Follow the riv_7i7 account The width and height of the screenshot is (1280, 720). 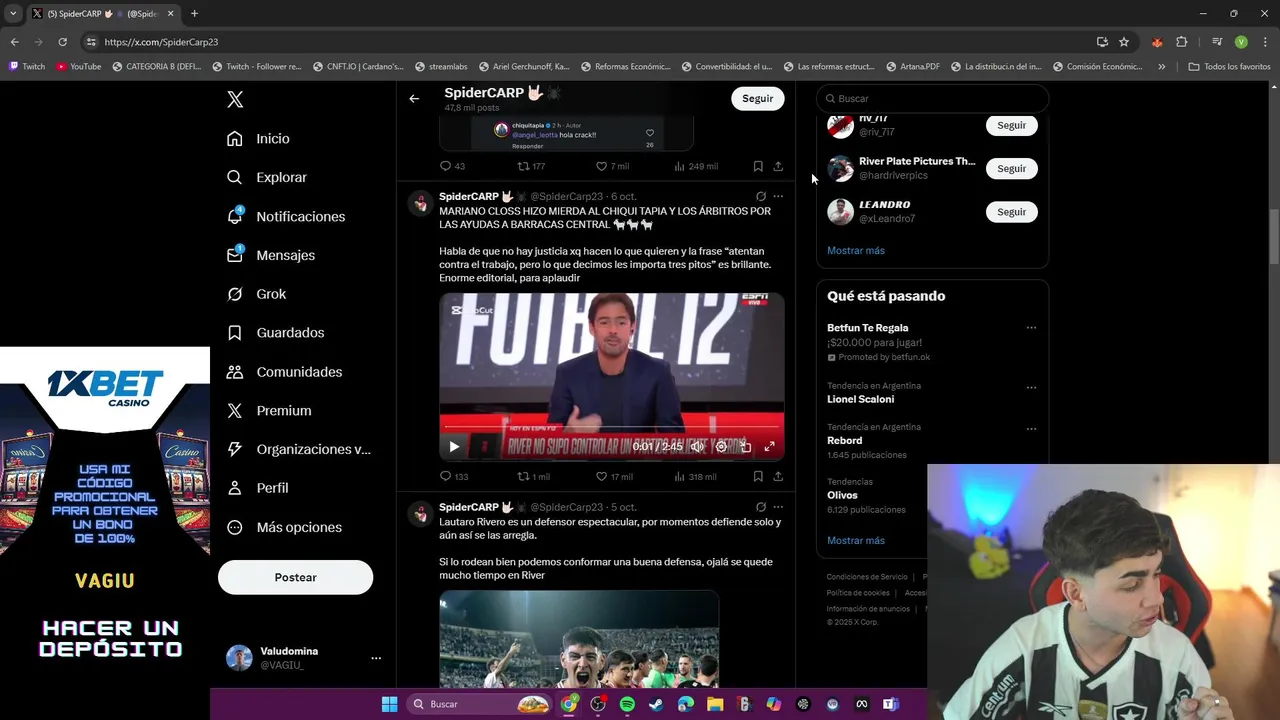click(x=1011, y=125)
